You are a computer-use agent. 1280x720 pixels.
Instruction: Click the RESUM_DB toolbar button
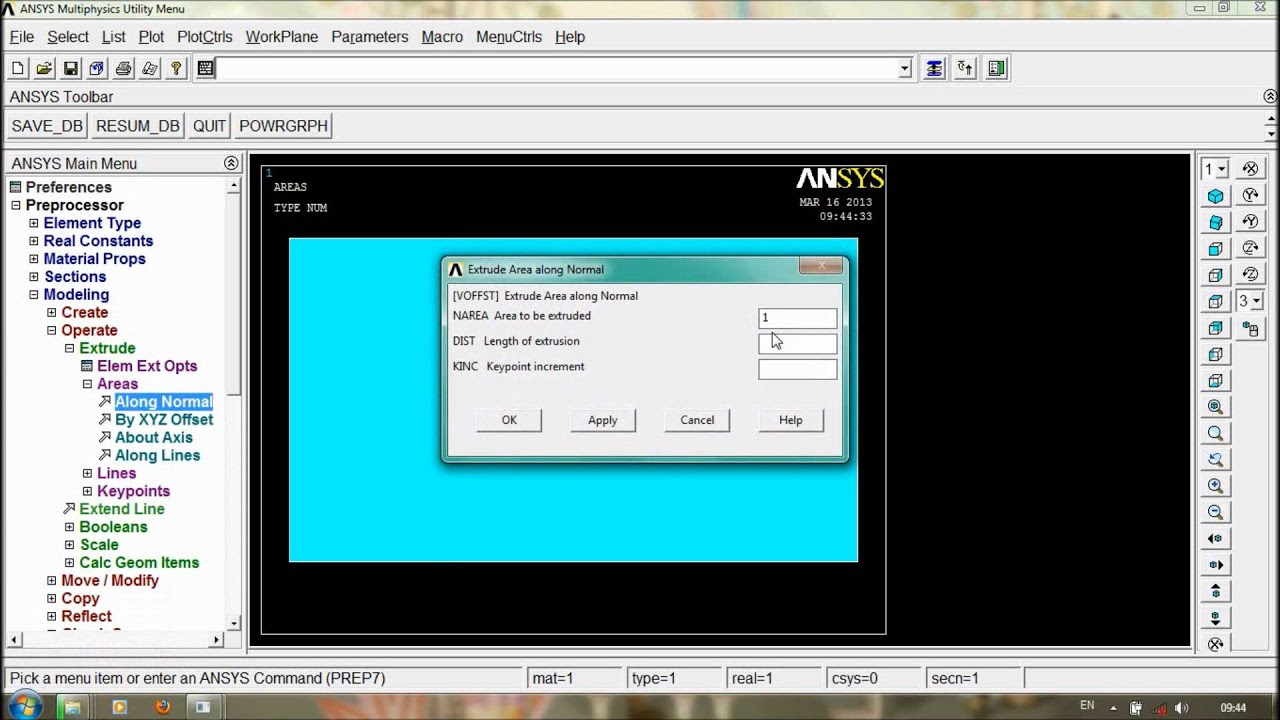click(x=138, y=126)
